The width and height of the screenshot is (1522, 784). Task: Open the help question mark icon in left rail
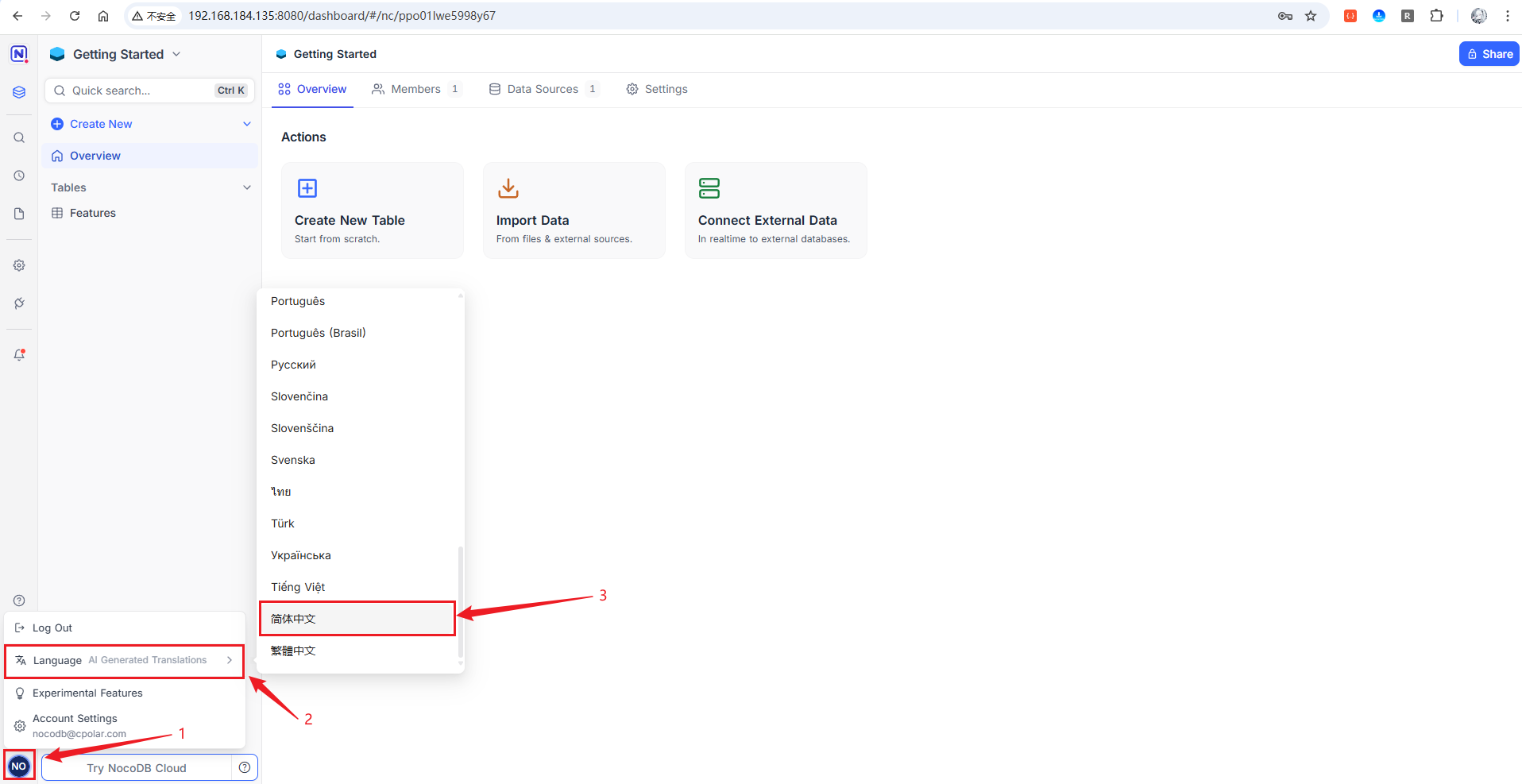[19, 601]
